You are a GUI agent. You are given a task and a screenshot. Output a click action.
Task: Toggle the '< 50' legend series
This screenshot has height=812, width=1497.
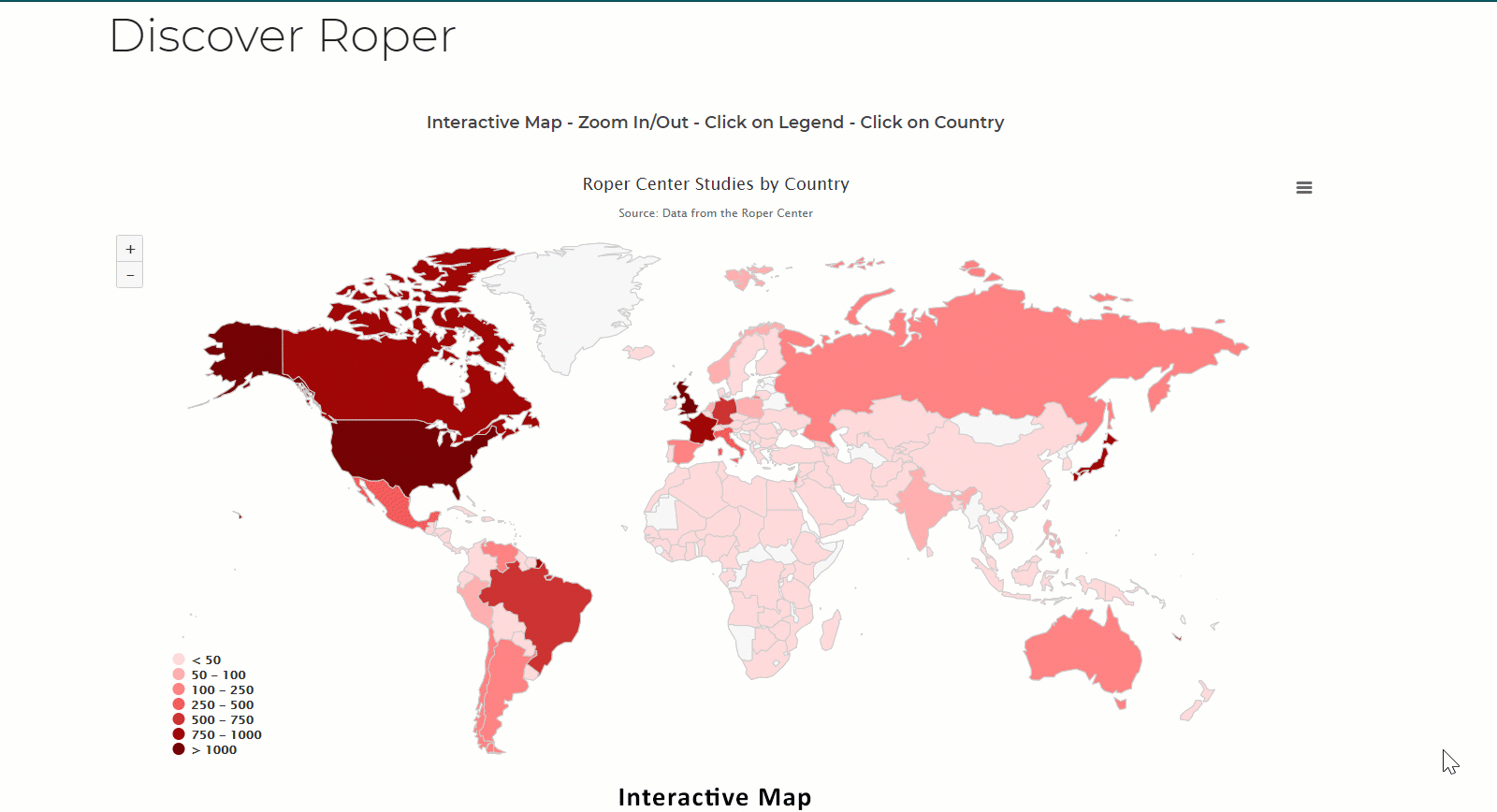point(197,660)
